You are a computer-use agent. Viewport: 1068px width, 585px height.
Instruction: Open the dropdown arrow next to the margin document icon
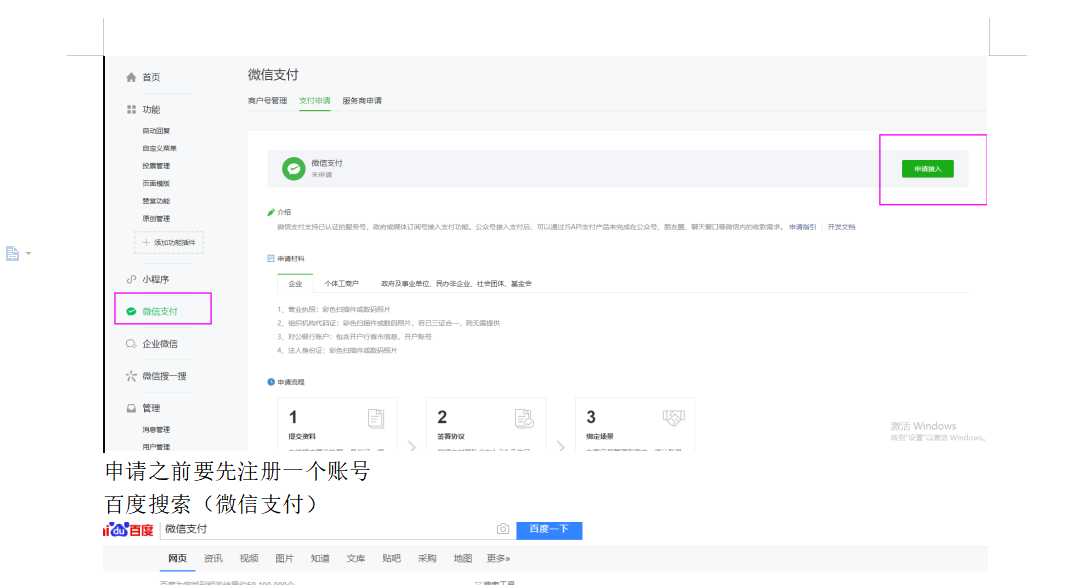tap(29, 253)
